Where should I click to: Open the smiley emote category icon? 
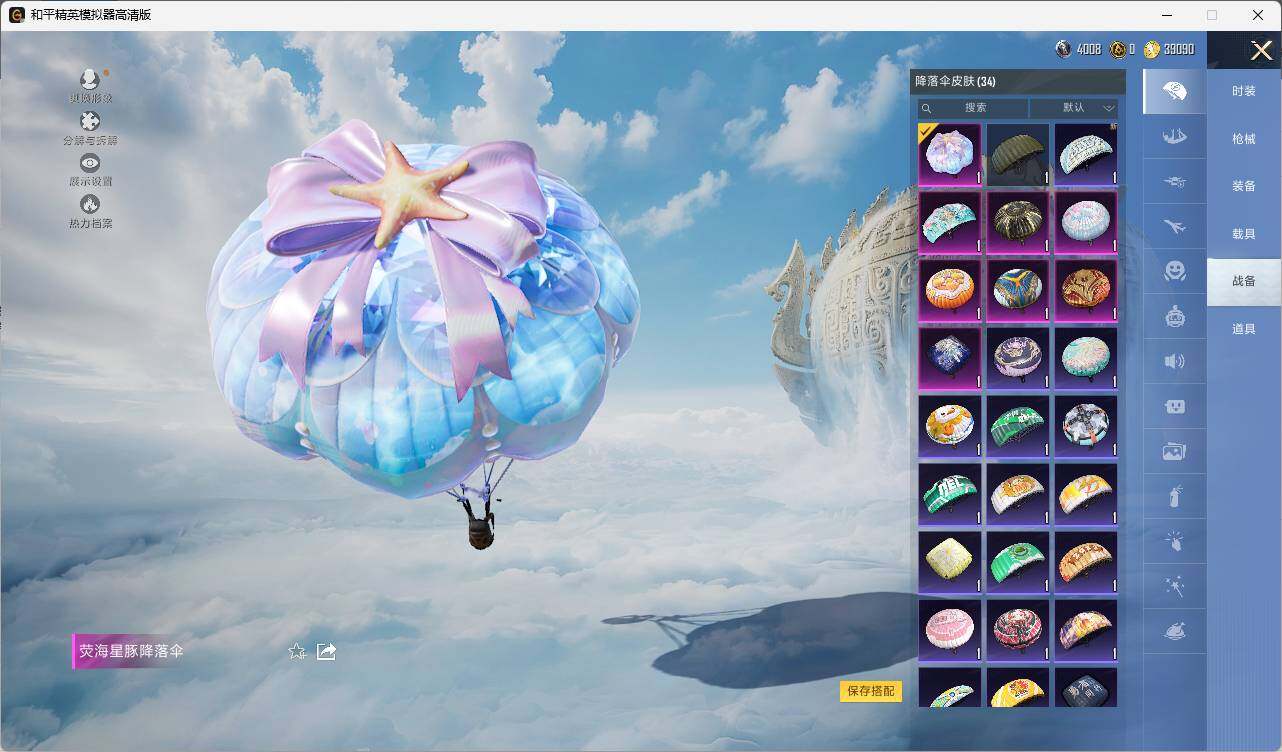tap(1174, 271)
